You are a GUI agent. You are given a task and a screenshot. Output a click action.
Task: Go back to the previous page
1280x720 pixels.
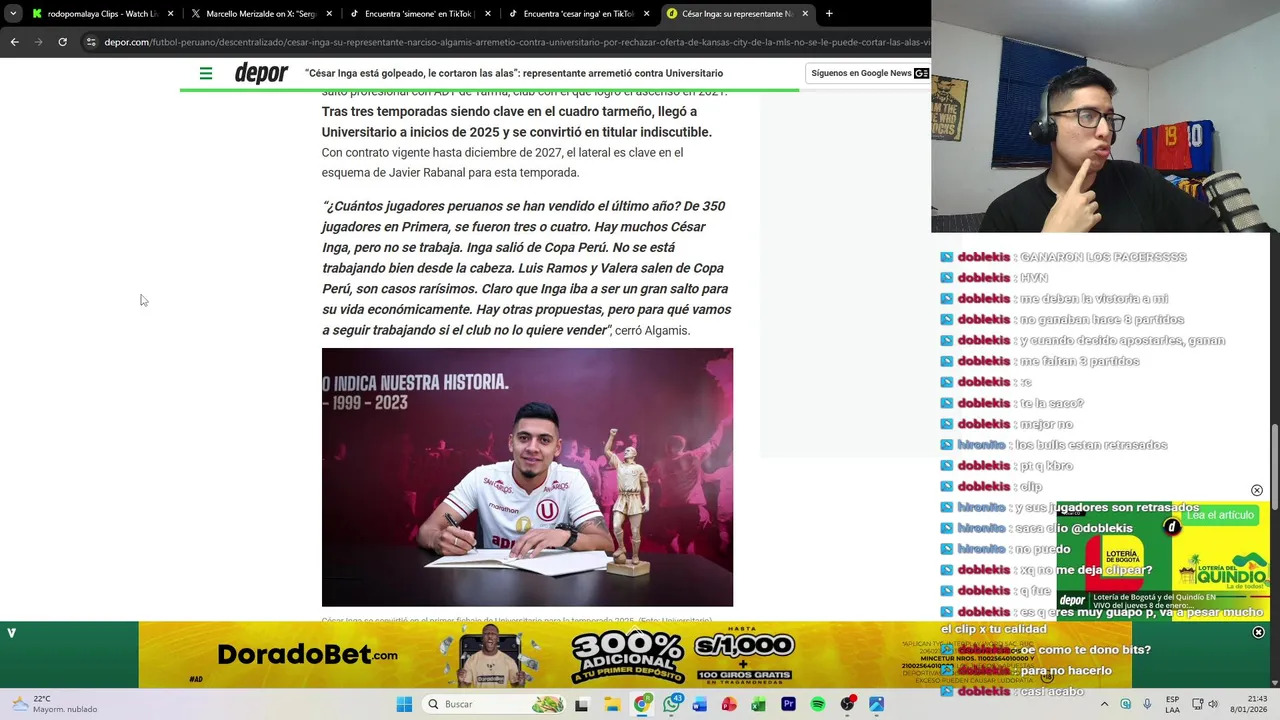[x=14, y=42]
